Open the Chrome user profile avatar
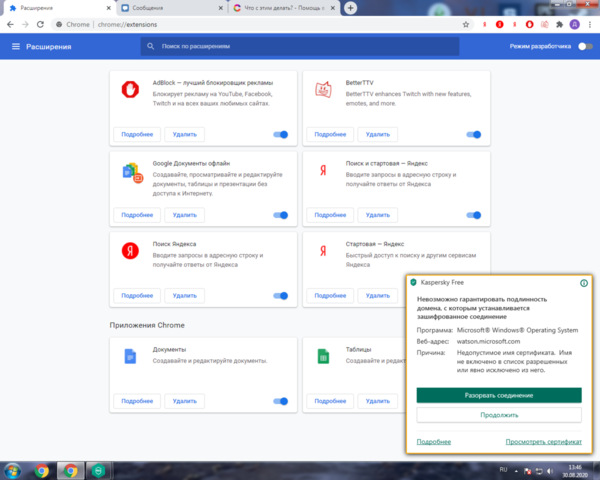600x480 pixels. pyautogui.click(x=574, y=24)
